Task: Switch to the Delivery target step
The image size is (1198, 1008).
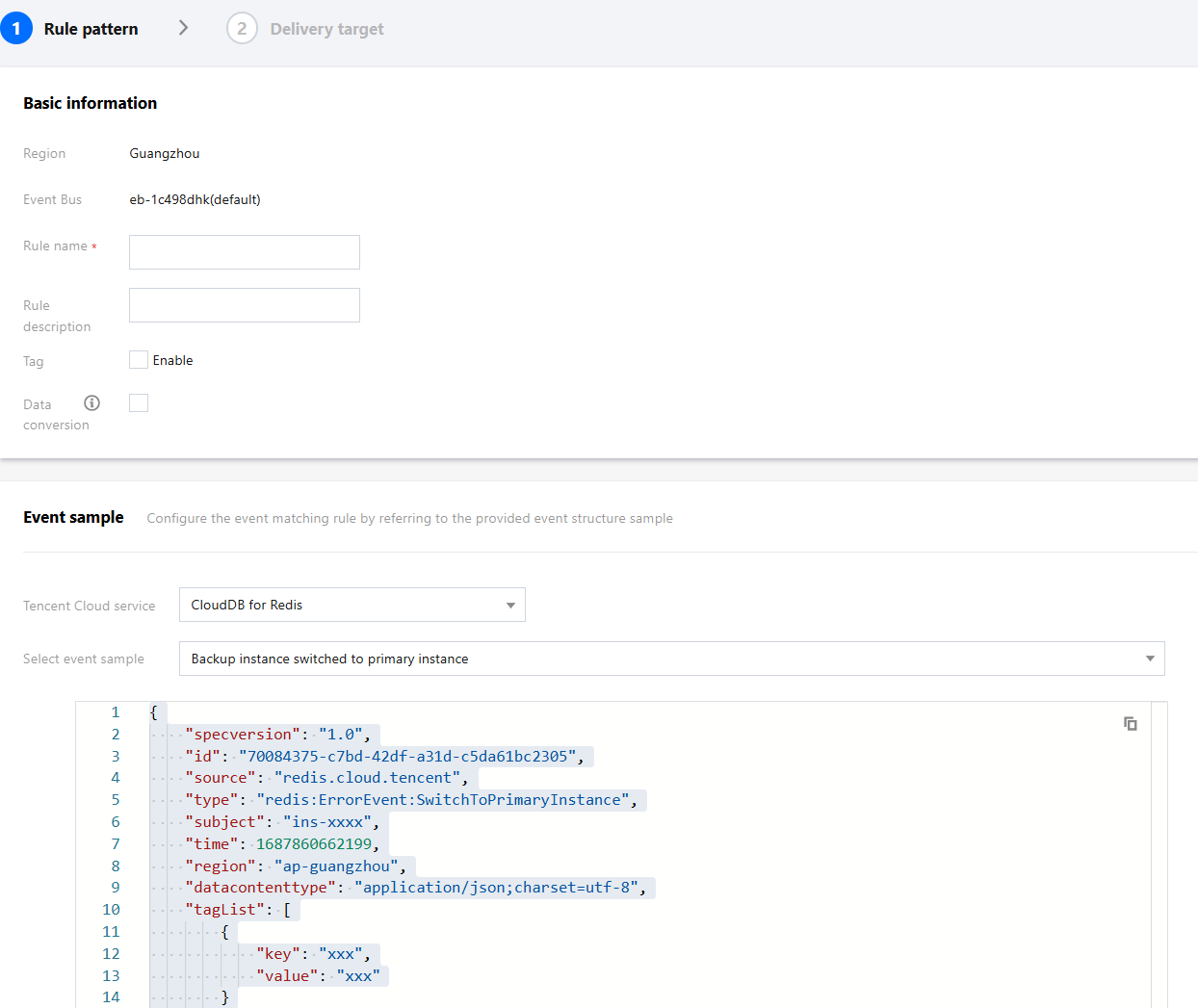Action: [326, 29]
